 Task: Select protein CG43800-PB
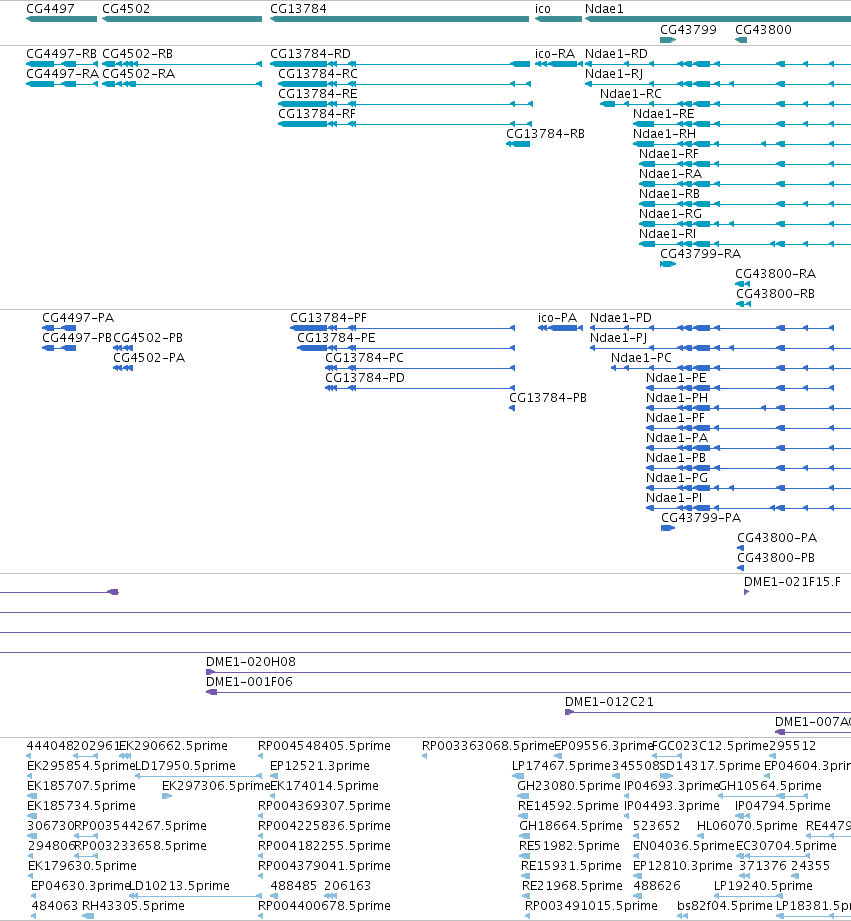[776, 557]
